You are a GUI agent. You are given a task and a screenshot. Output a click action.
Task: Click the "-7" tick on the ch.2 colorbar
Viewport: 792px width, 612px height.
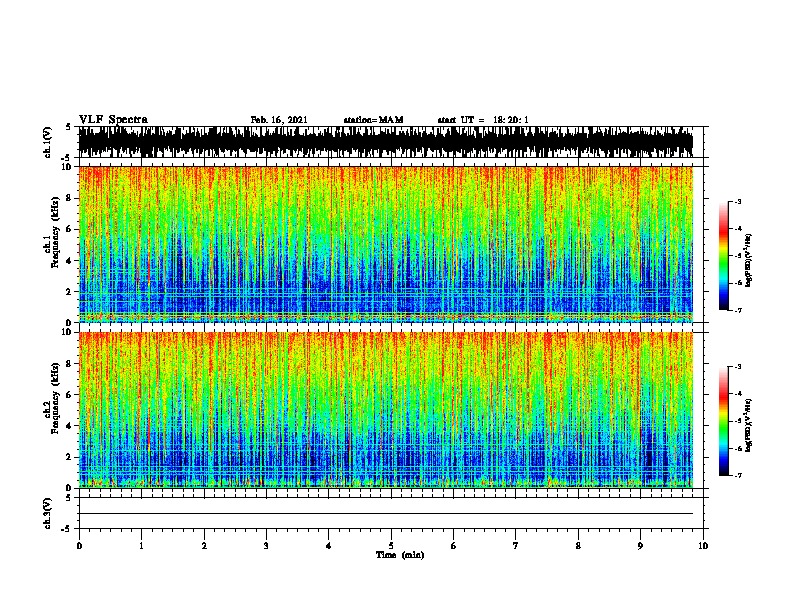pos(738,476)
